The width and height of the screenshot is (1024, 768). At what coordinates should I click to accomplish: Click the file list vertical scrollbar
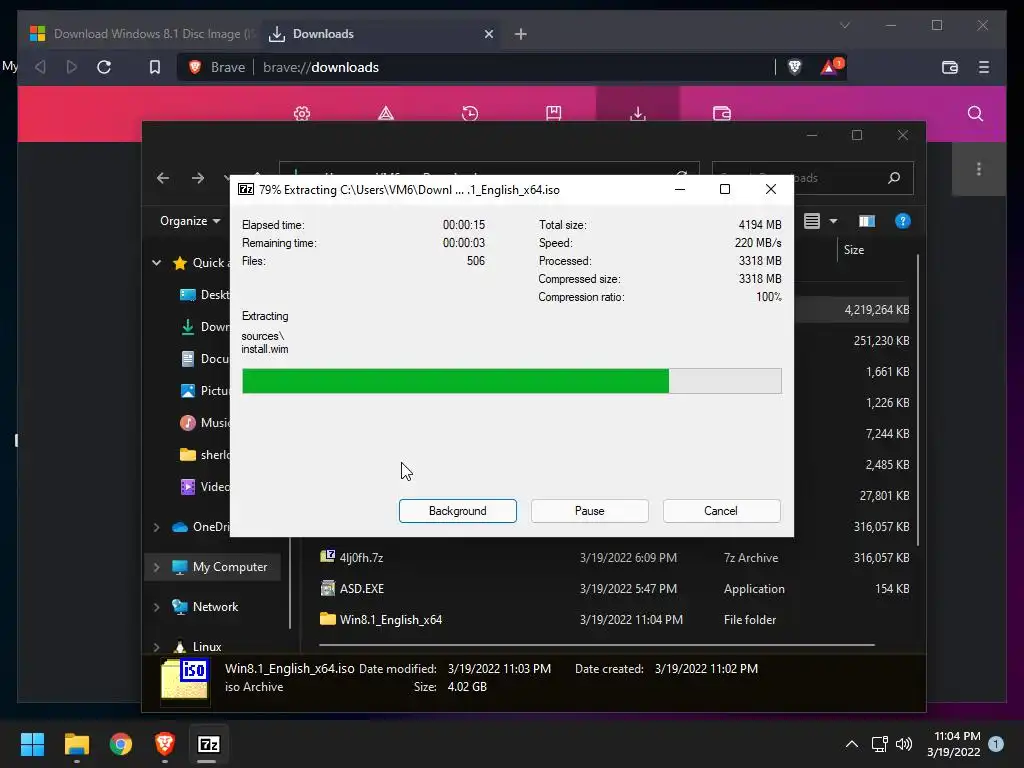click(918, 398)
